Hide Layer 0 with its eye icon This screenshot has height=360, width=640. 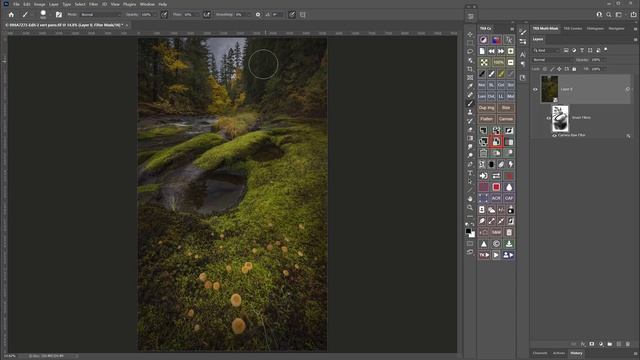coord(535,89)
